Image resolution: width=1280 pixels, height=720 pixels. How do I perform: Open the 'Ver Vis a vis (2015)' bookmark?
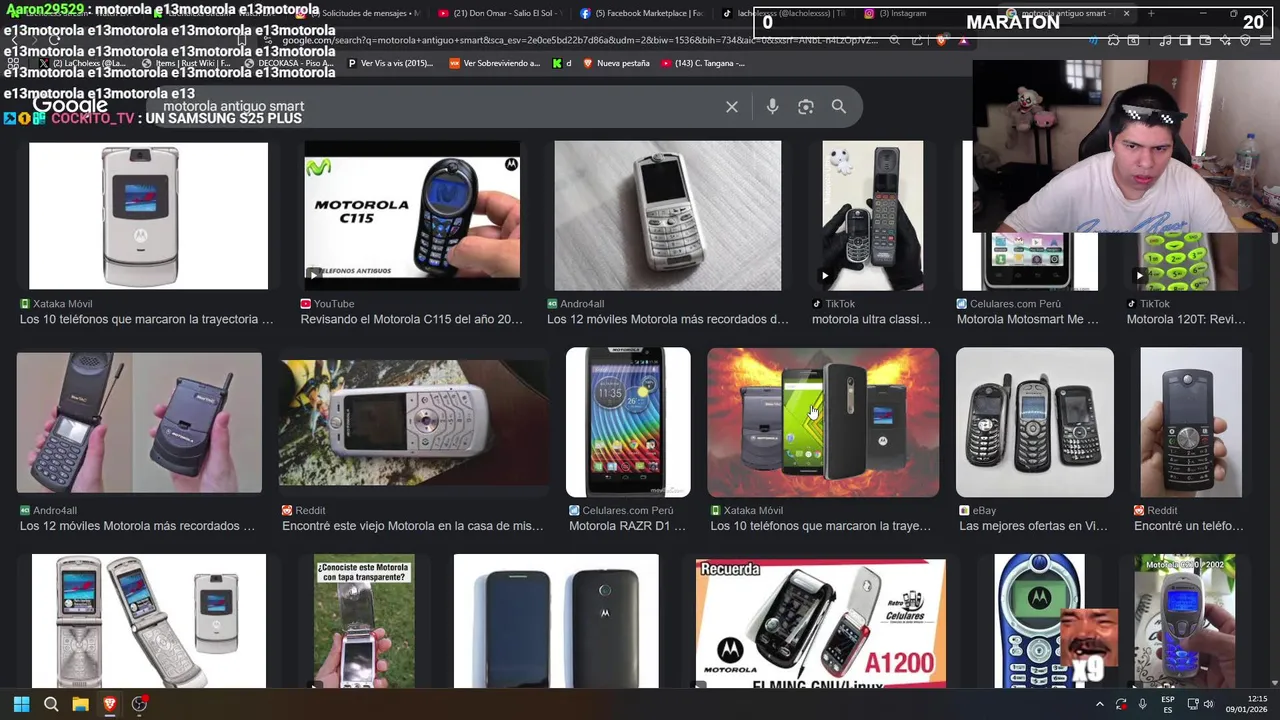click(x=390, y=63)
